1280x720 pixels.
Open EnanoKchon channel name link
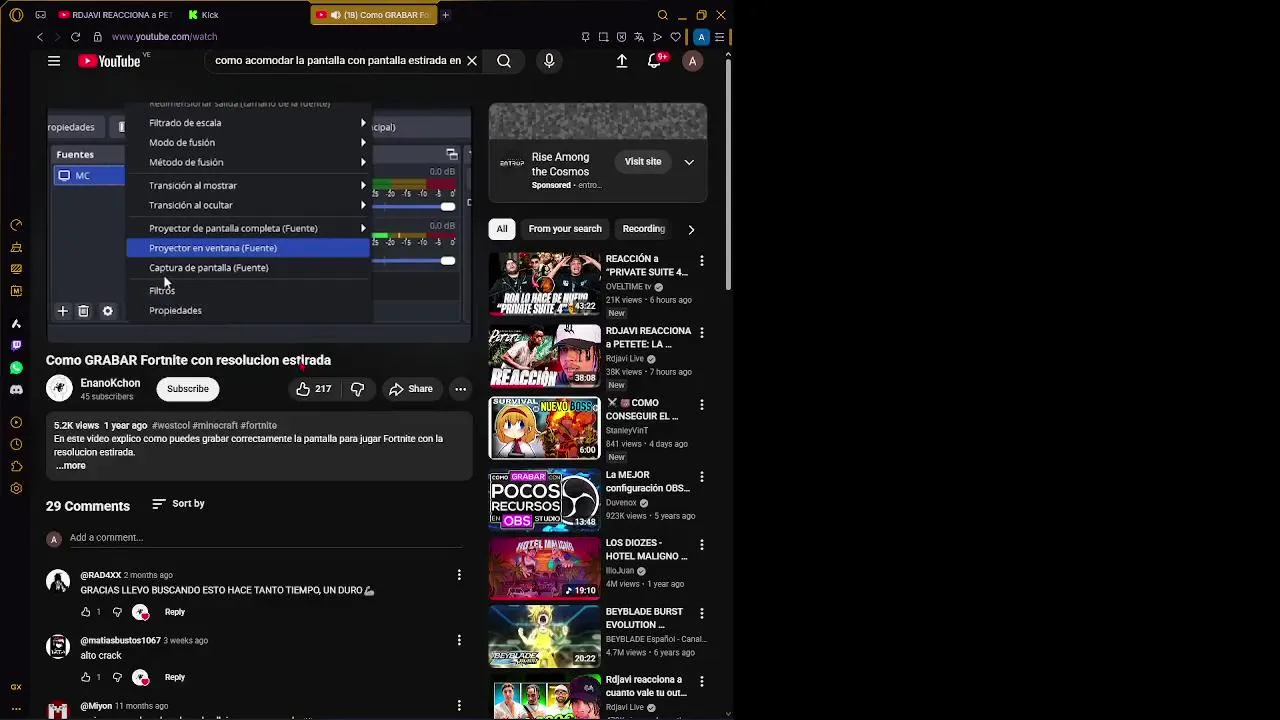[x=110, y=383]
